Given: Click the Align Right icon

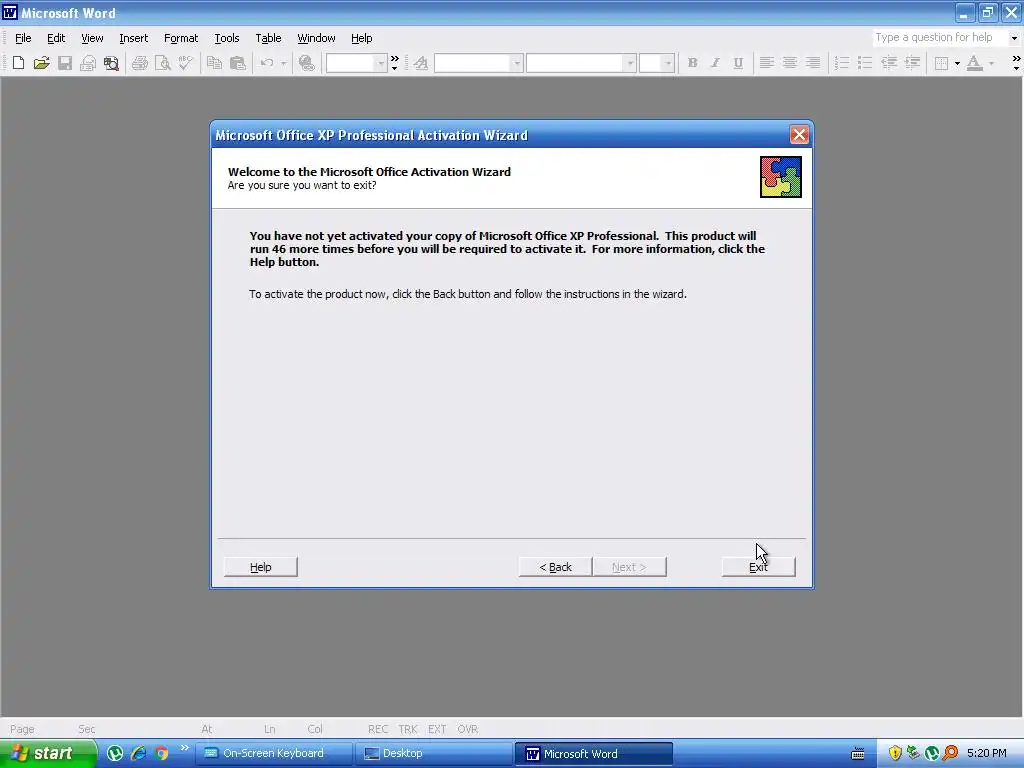Looking at the screenshot, I should (813, 63).
